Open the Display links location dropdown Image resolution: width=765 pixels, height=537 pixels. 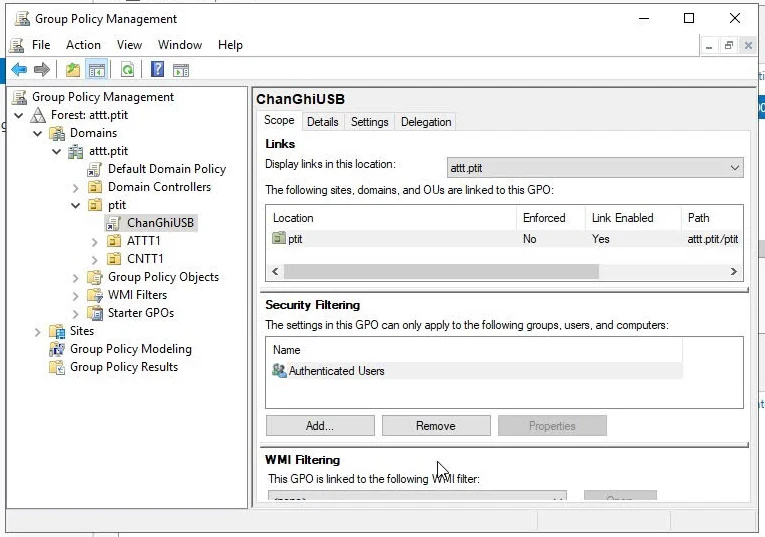tap(595, 168)
